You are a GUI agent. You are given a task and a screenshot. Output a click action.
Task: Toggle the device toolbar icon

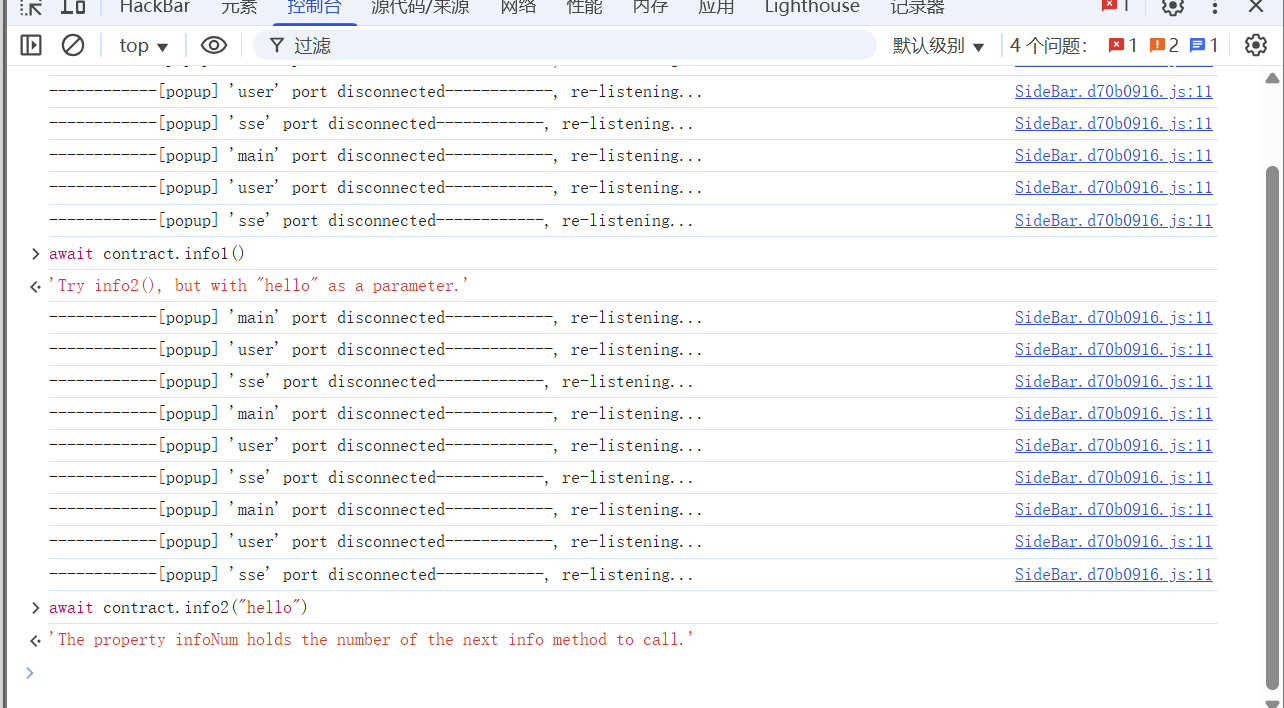click(x=73, y=7)
